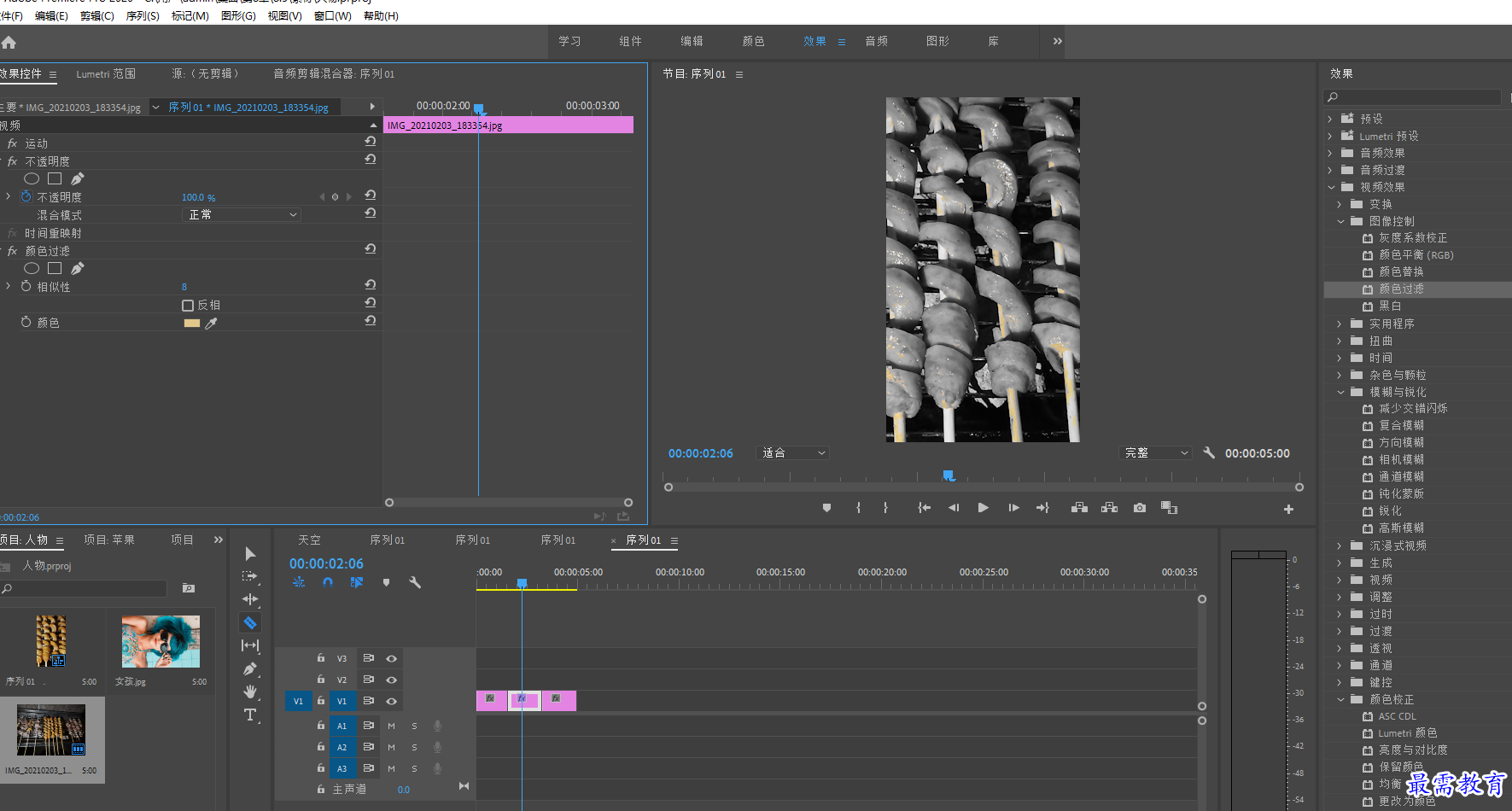
Task: Collapse the 模糊与锐化 folder
Action: (1340, 392)
